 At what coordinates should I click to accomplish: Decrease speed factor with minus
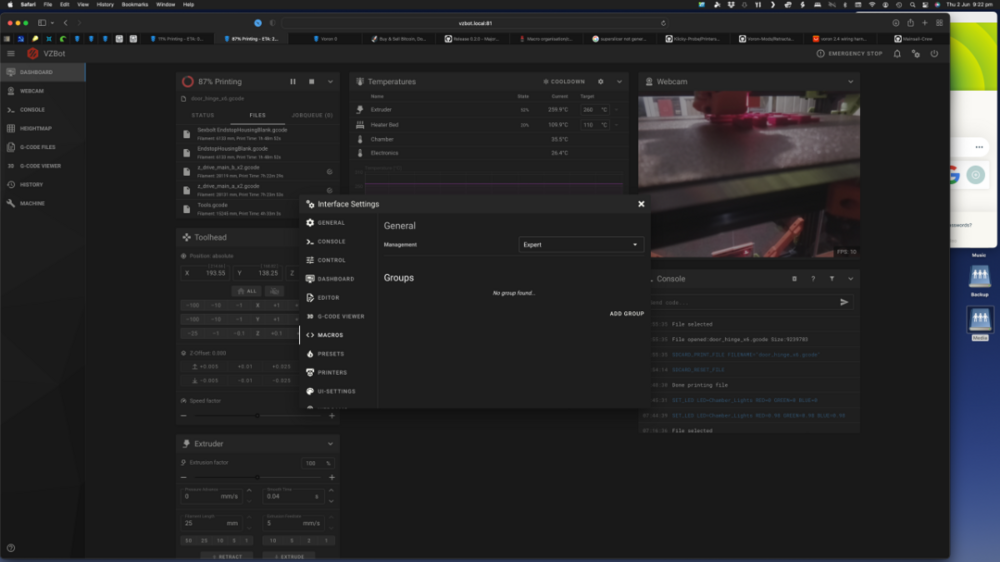184,416
